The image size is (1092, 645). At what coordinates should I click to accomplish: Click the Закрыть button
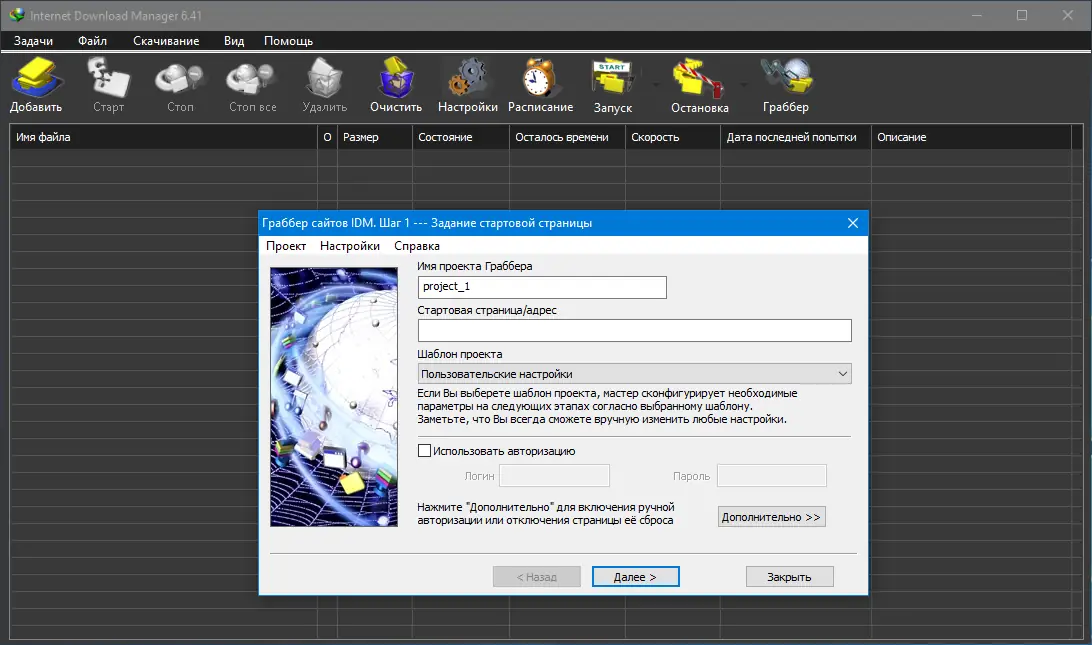789,576
